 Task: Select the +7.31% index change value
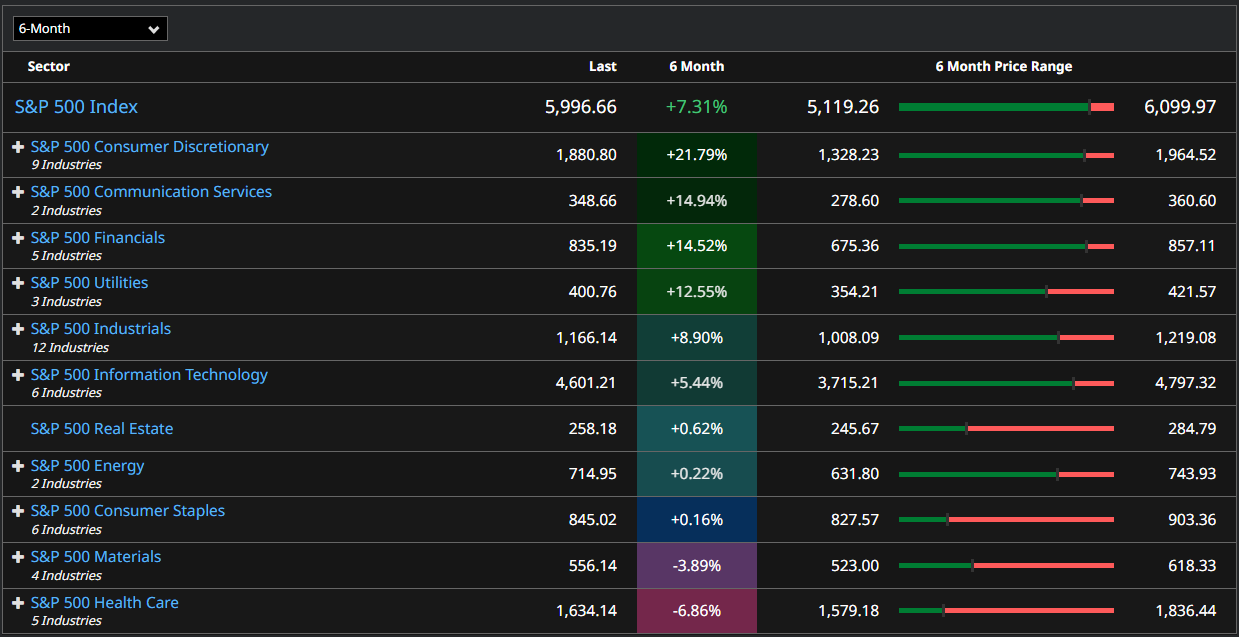coord(697,107)
